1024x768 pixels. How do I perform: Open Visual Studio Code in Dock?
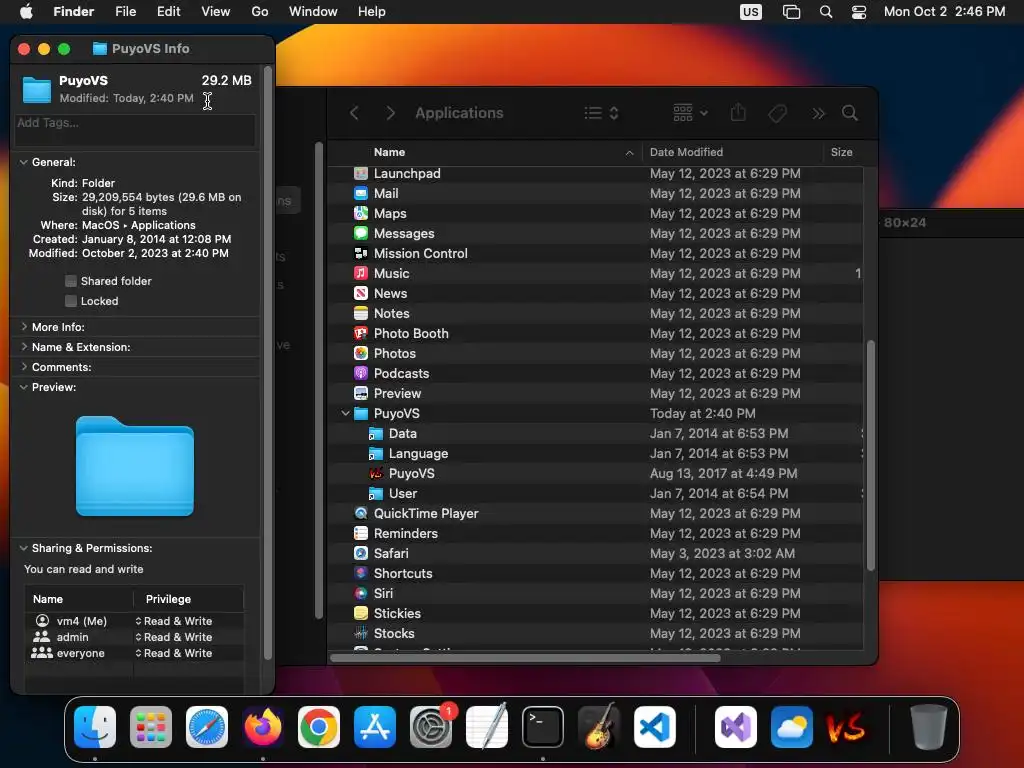click(x=655, y=727)
